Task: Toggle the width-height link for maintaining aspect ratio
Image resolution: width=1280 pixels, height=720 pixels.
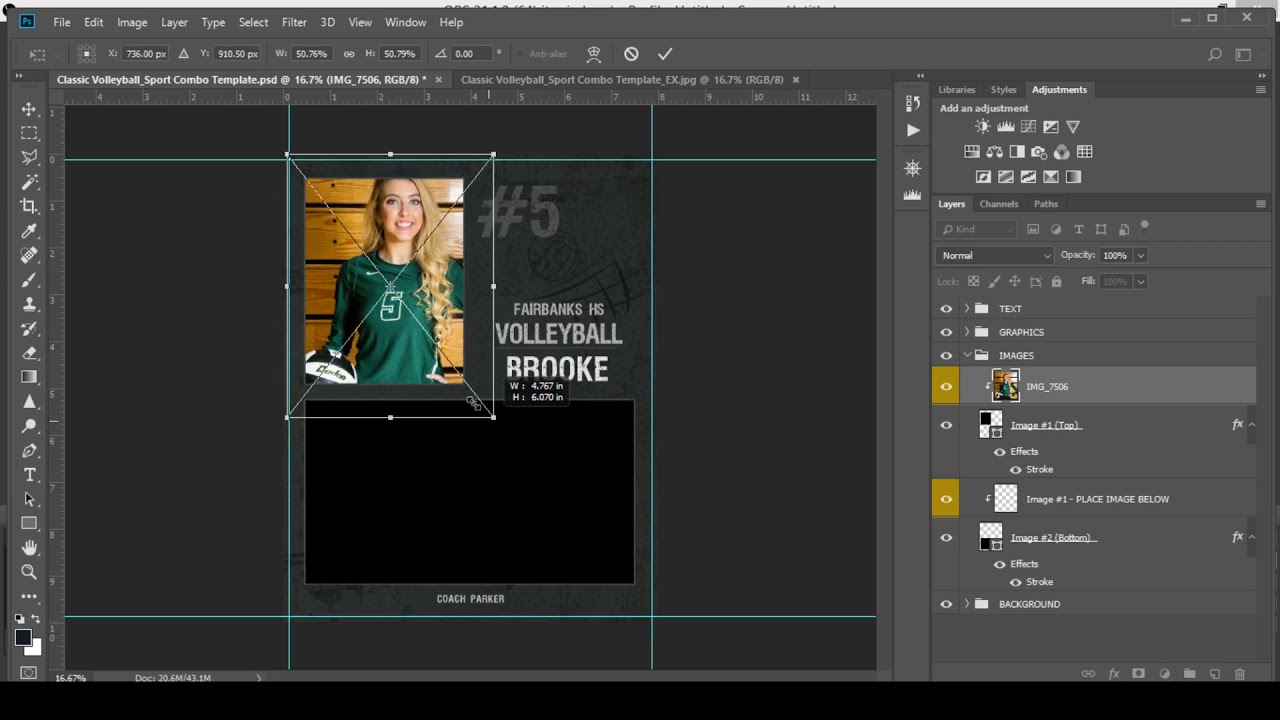Action: (349, 54)
